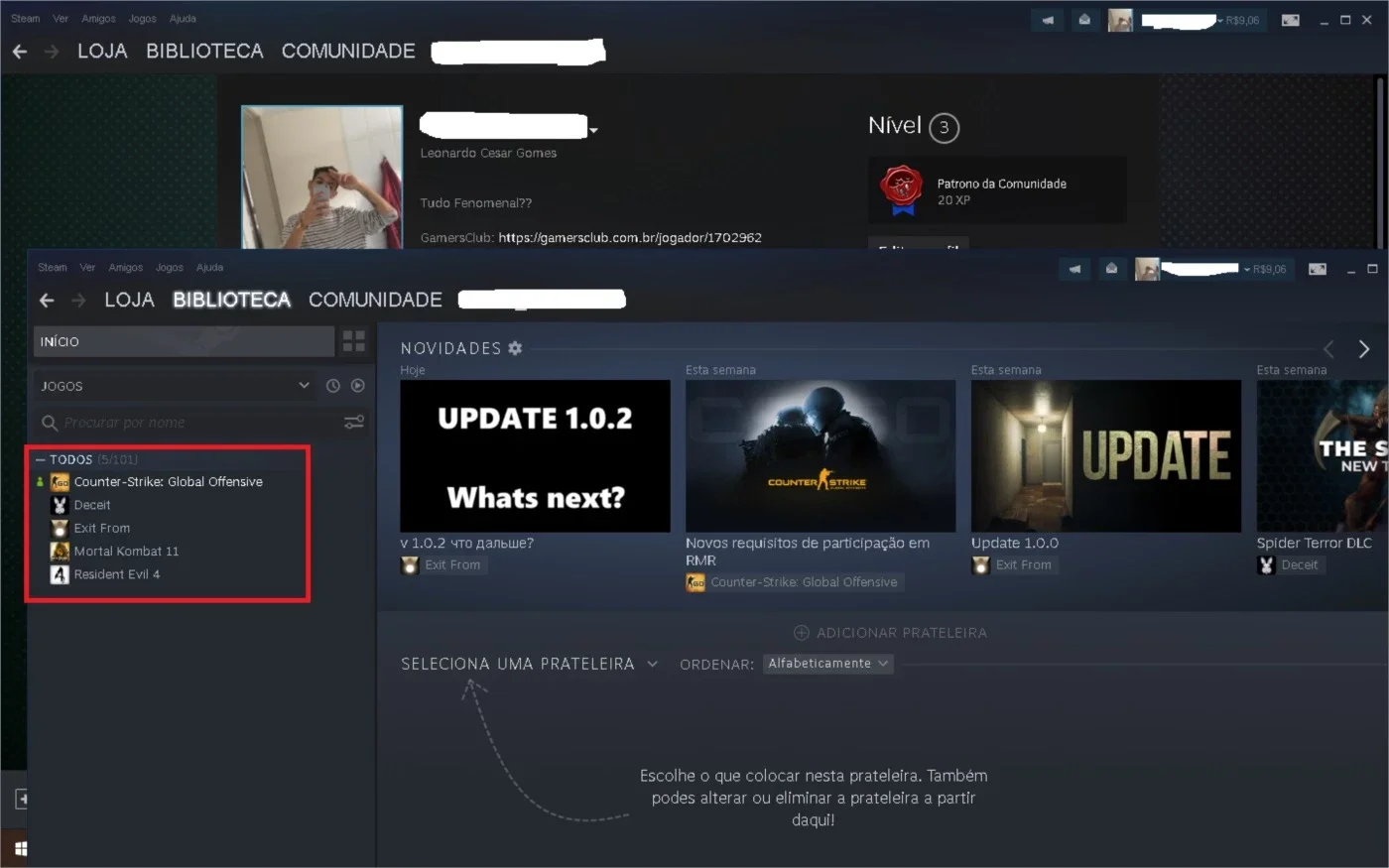This screenshot has width=1389, height=868.
Task: Open Alfabeticamente sort dropdown
Action: (x=828, y=664)
